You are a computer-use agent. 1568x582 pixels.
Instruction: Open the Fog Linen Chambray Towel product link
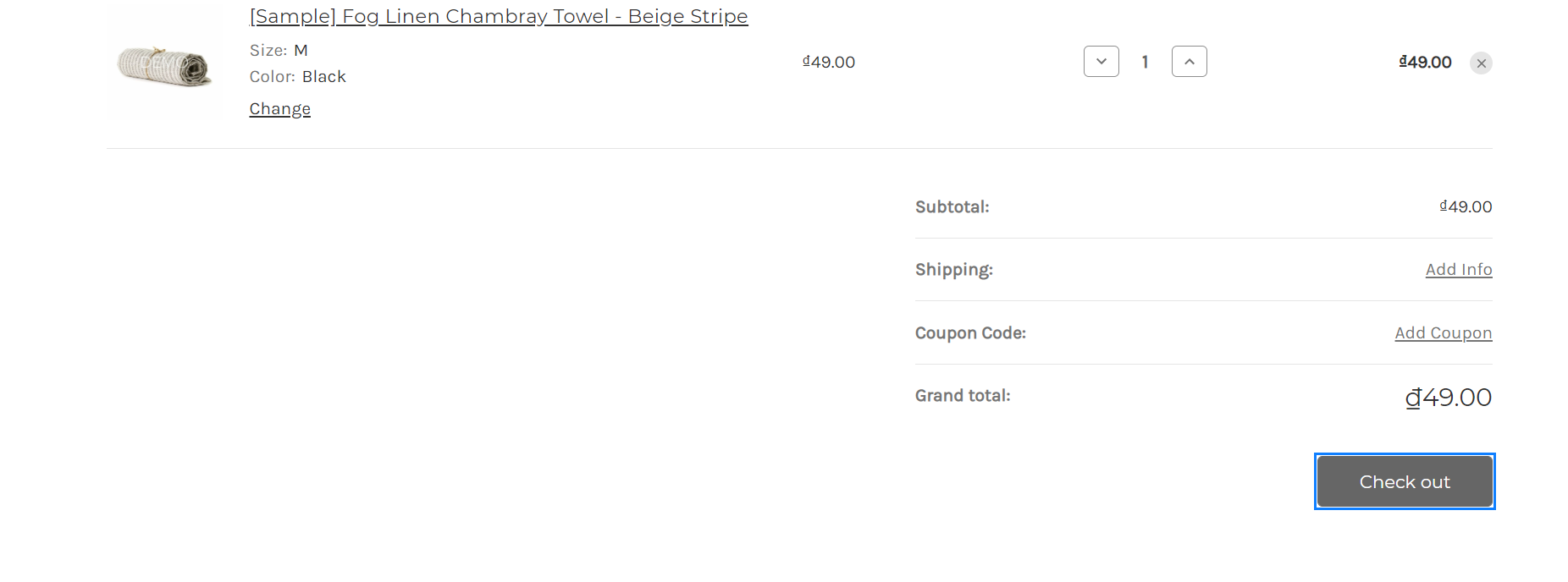click(499, 16)
